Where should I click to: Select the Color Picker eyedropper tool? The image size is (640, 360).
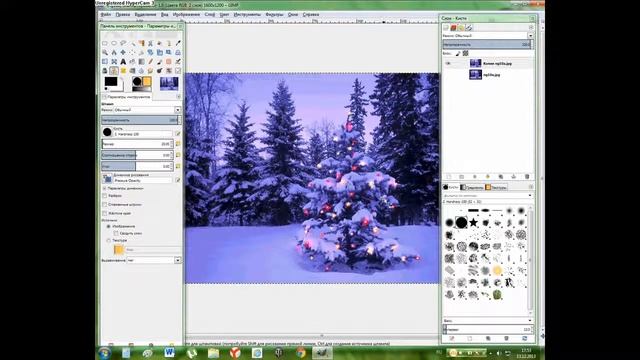click(178, 43)
